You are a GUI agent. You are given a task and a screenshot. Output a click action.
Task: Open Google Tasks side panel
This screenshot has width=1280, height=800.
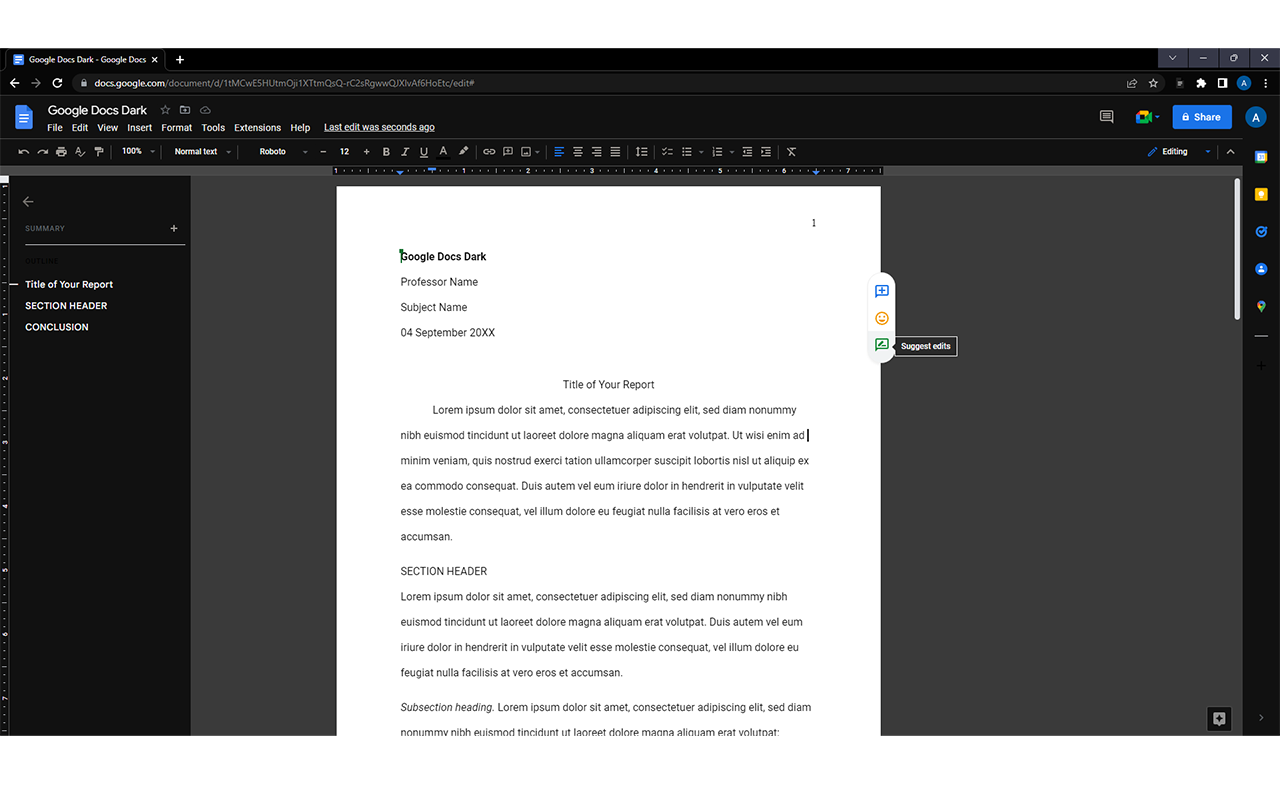(1261, 231)
